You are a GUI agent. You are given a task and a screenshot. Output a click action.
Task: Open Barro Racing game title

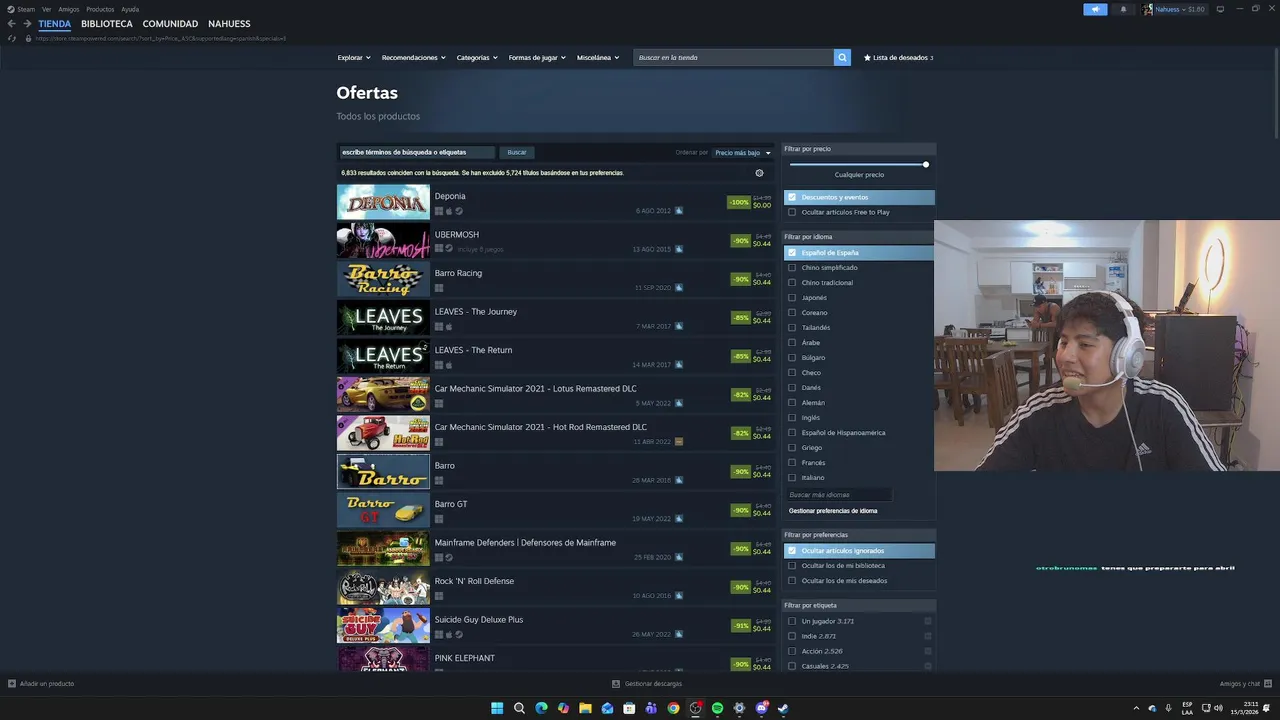click(x=458, y=273)
